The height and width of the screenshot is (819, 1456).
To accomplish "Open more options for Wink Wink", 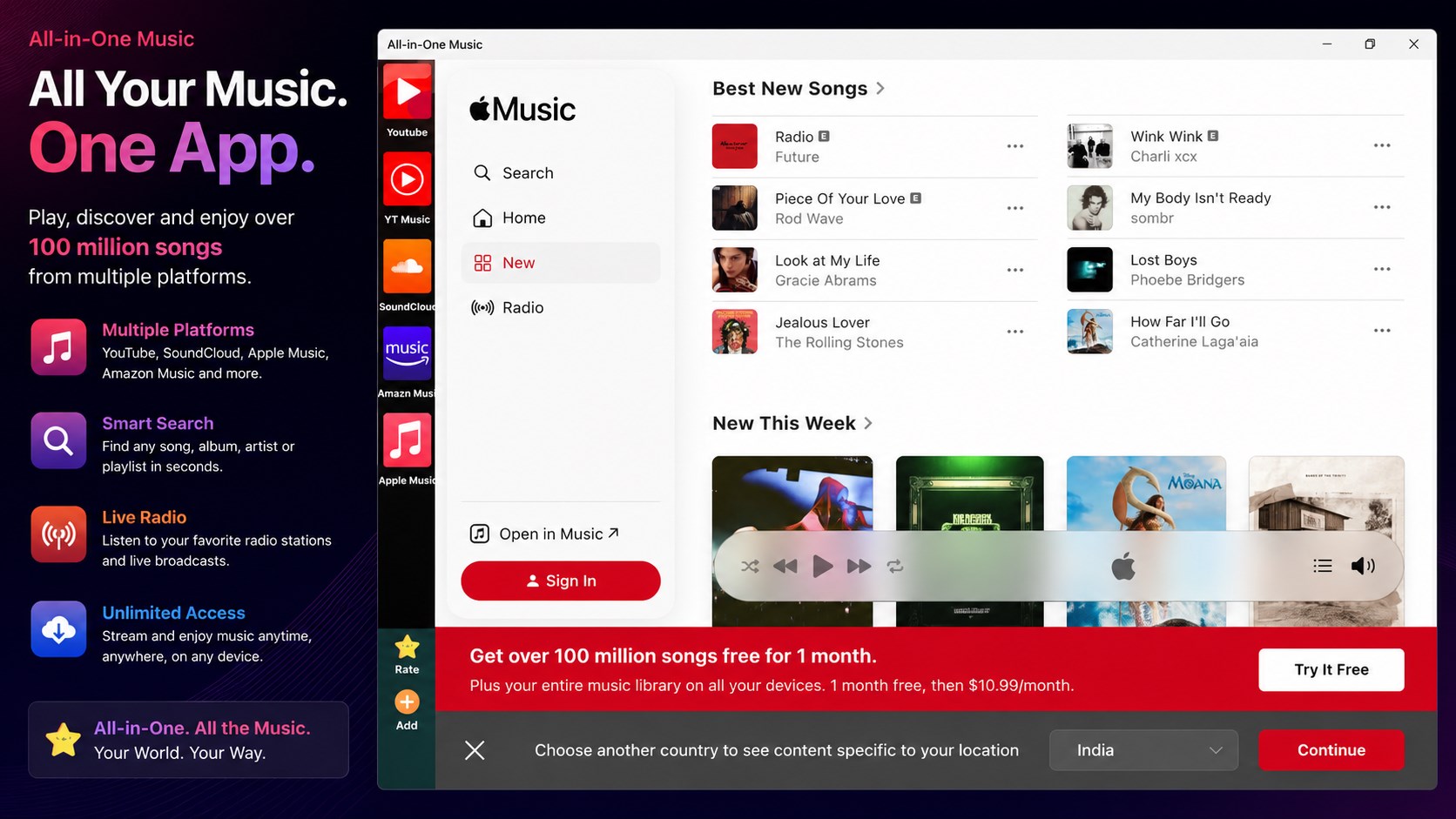I will coord(1382,145).
